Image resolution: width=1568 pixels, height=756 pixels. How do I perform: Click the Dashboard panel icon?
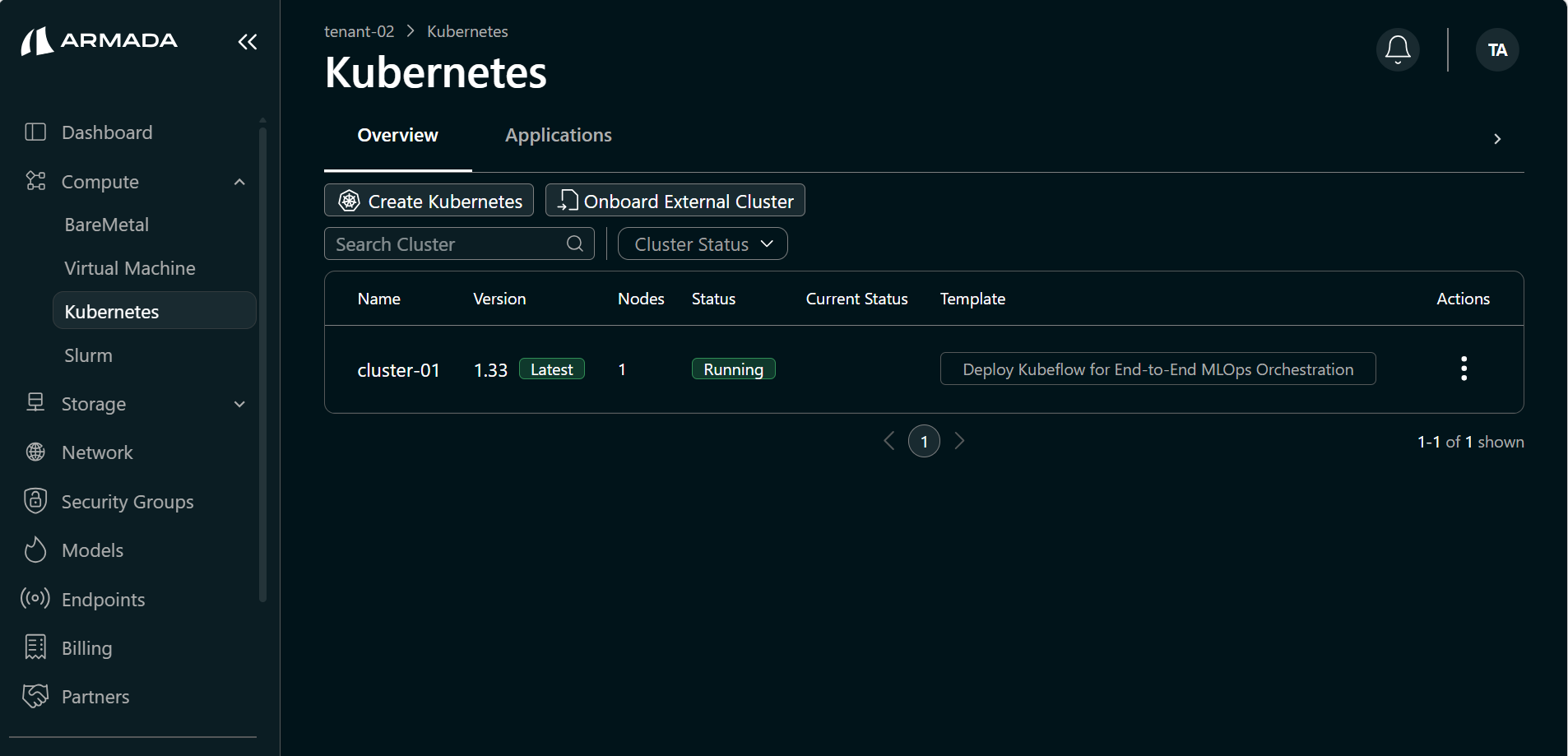click(35, 132)
